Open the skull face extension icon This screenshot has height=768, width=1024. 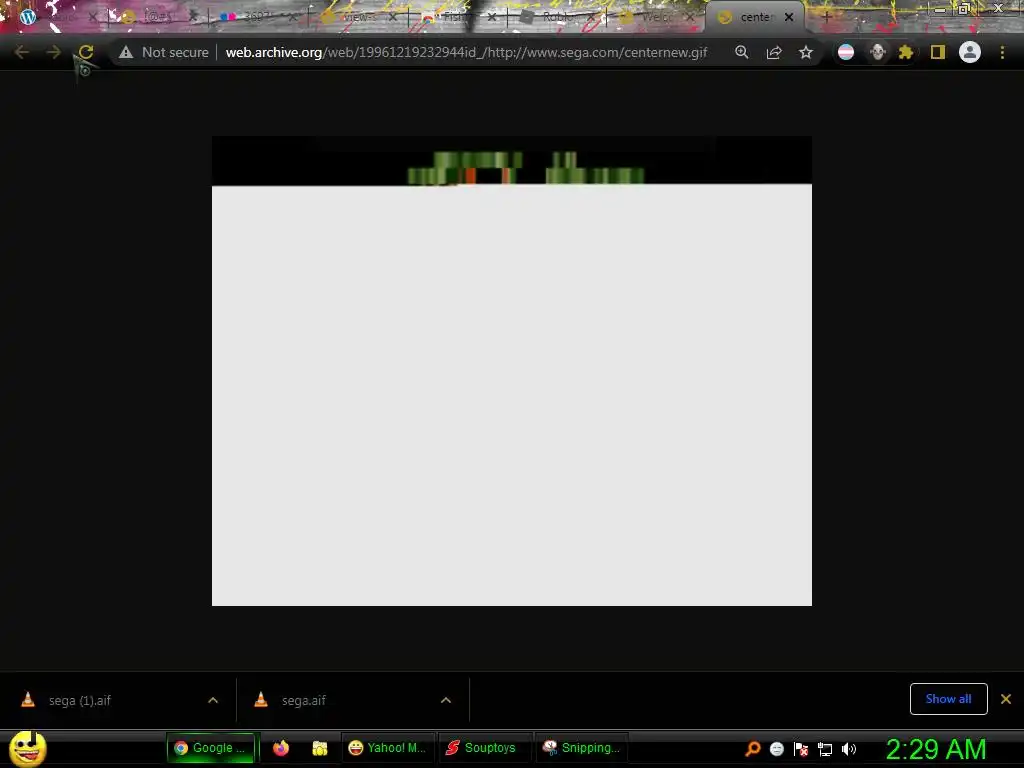point(878,52)
